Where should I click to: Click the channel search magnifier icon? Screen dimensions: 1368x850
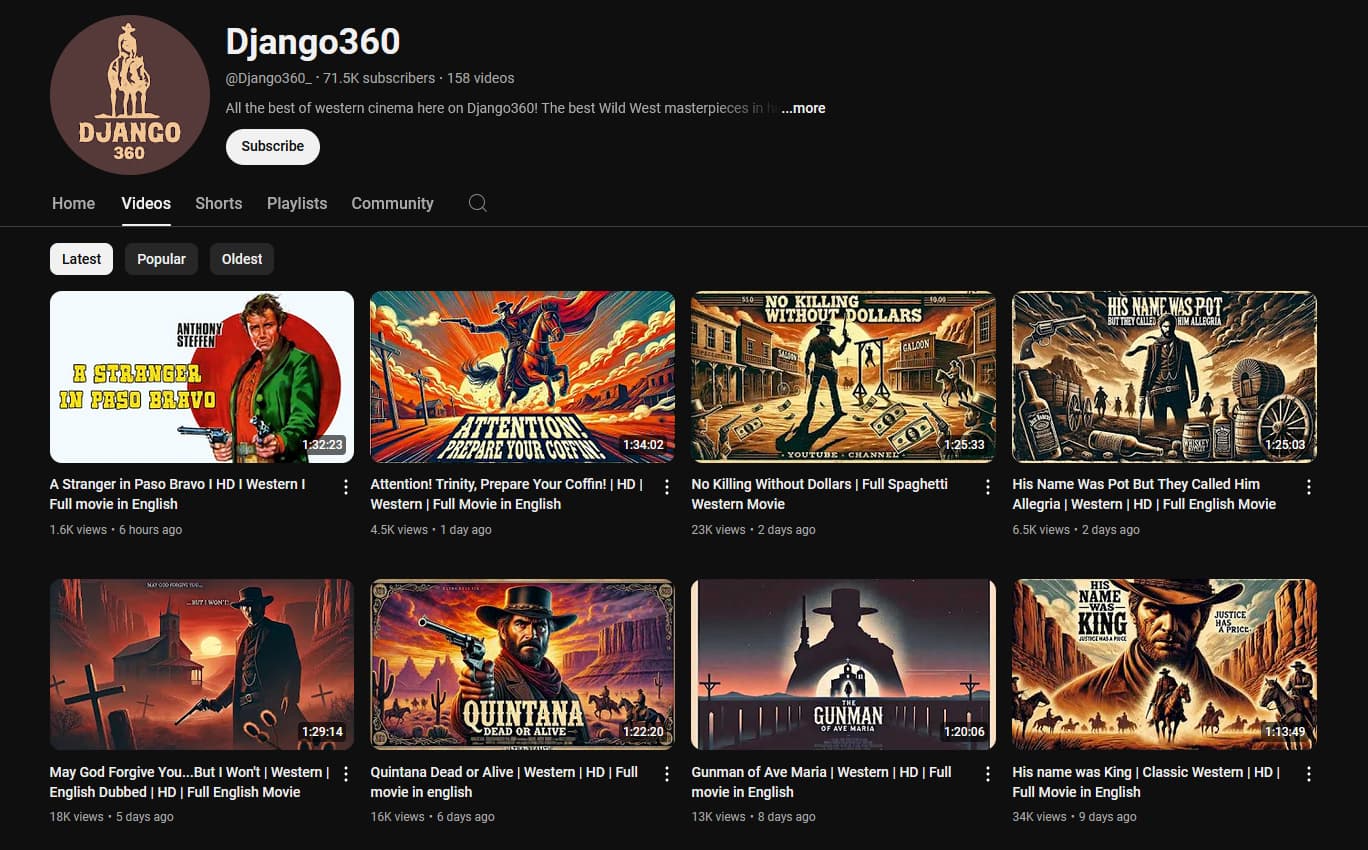point(478,203)
